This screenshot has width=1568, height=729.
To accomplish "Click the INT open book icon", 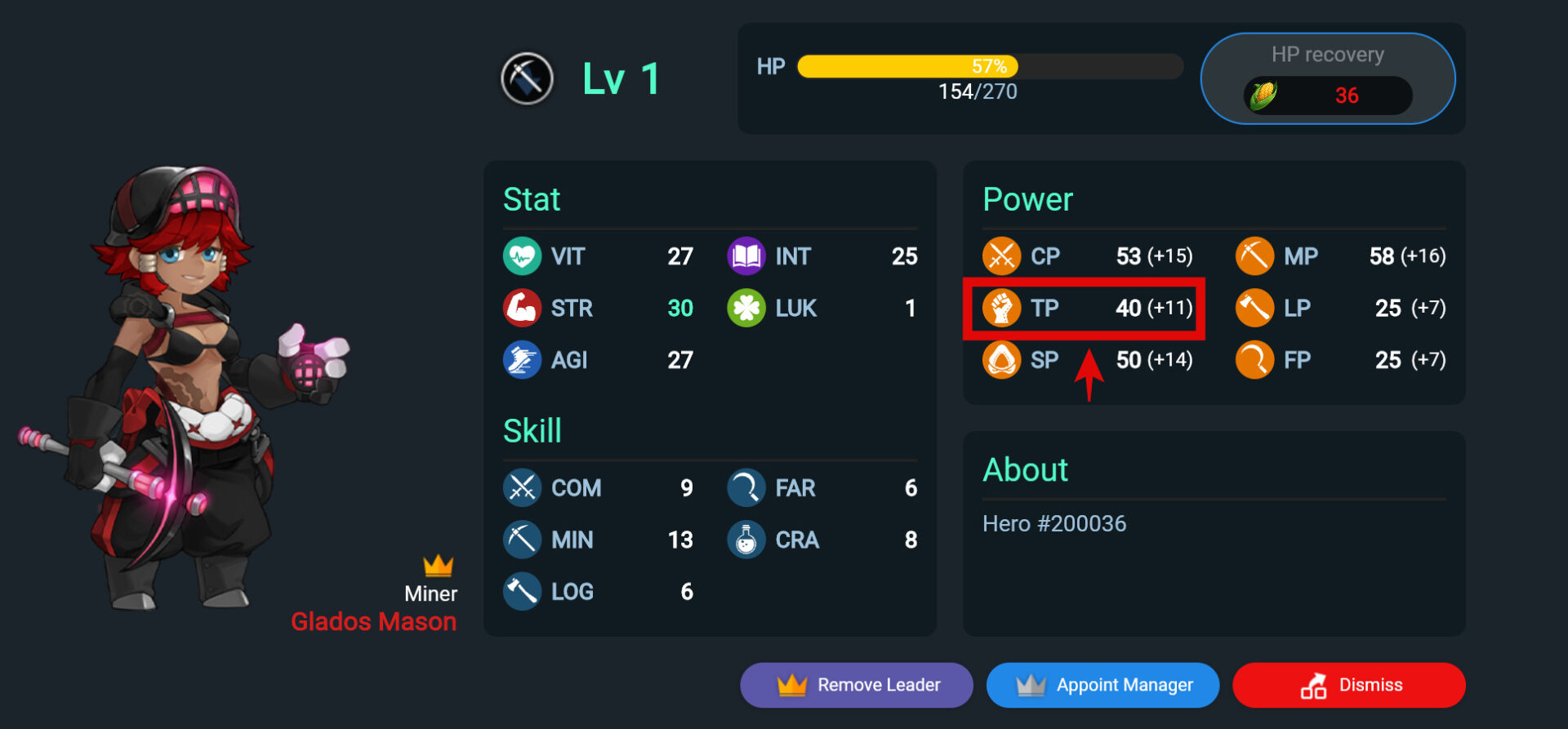I will point(746,256).
